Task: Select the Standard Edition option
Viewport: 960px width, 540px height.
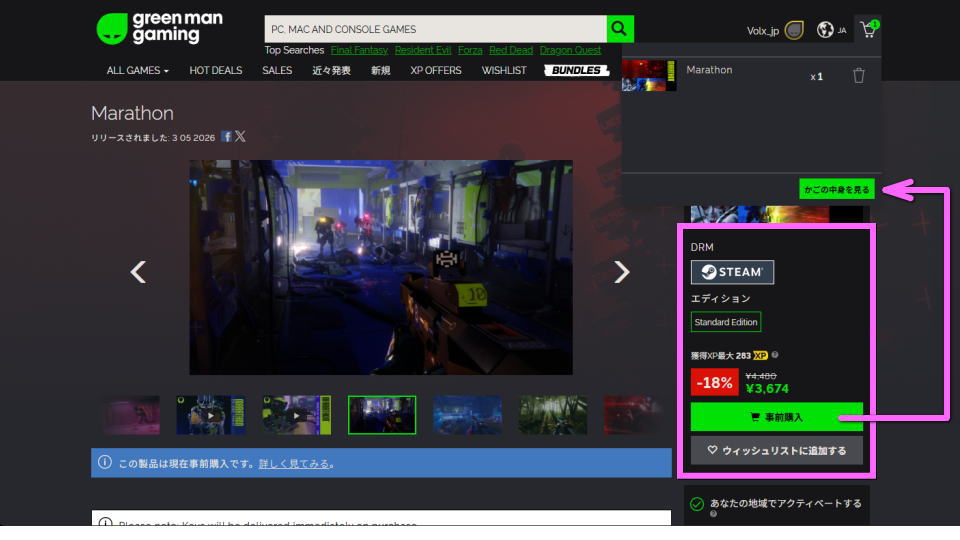Action: [726, 322]
